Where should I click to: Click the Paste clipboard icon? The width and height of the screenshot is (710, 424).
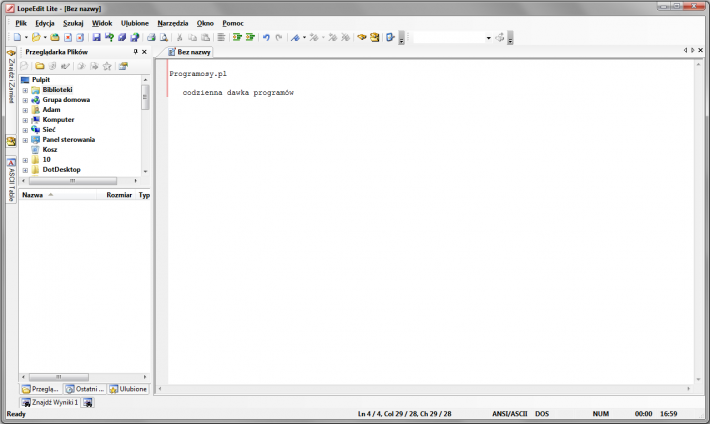[205, 38]
